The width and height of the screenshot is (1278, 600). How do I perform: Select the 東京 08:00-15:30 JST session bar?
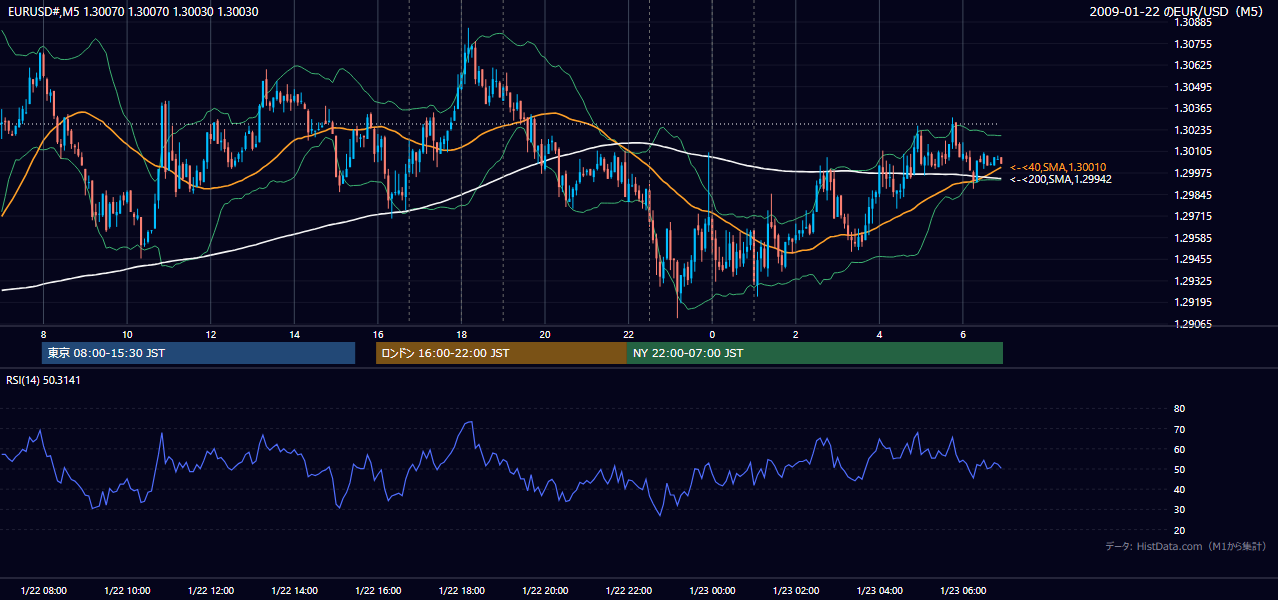pyautogui.click(x=198, y=353)
